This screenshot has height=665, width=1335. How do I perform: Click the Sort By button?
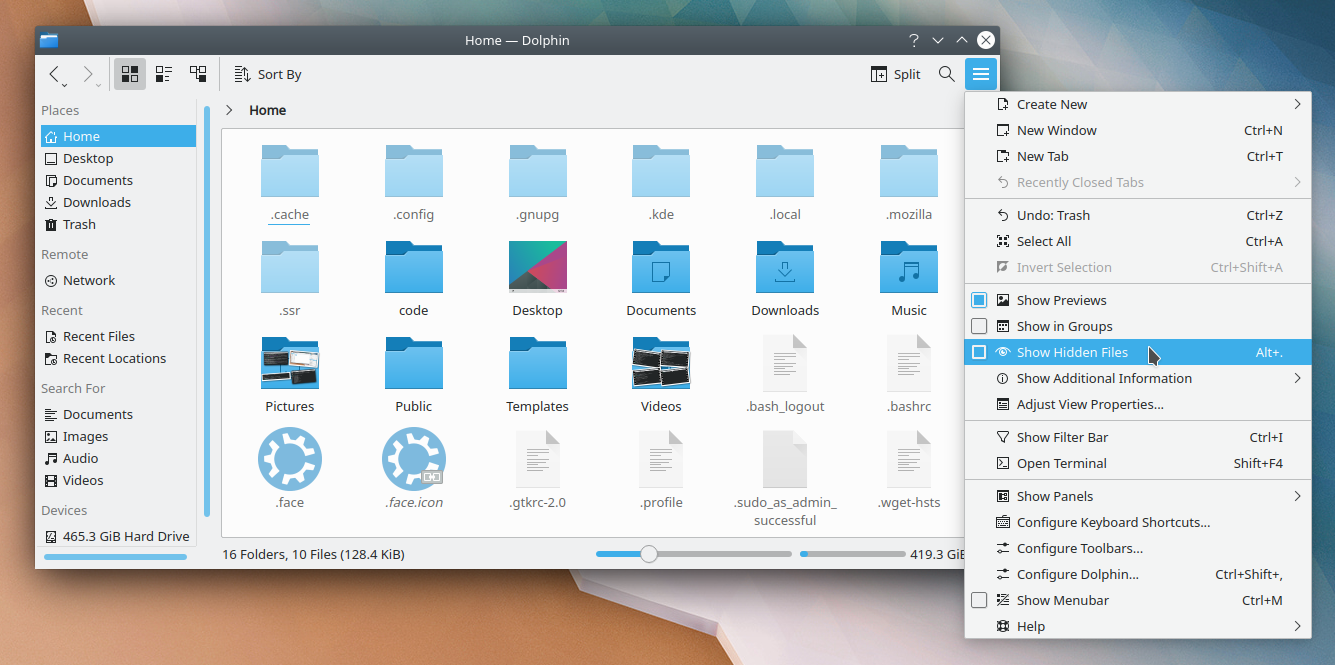point(267,74)
